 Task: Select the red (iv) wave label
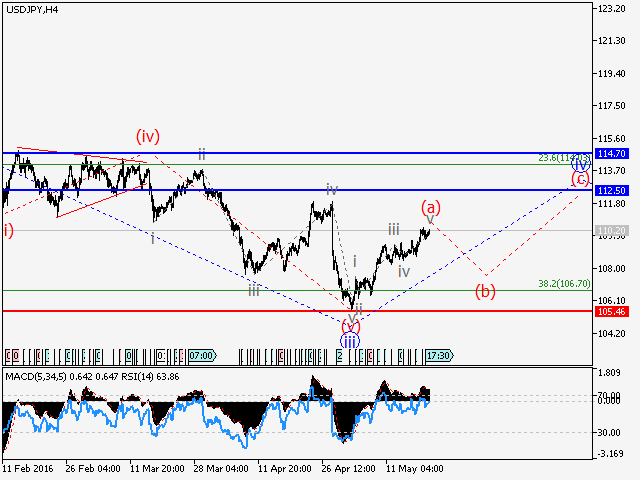coord(148,136)
